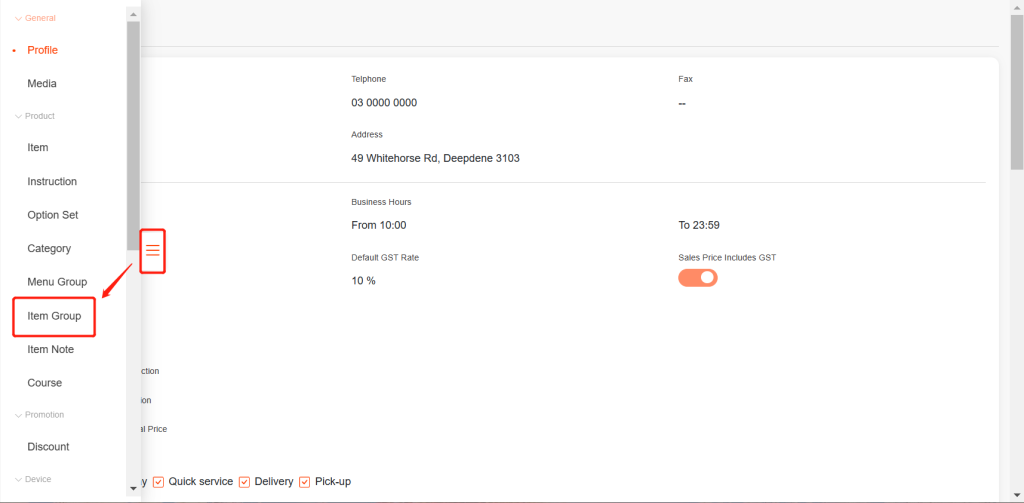Screen dimensions: 1024x503
Task: Open the Menu Group page
Action: click(57, 282)
